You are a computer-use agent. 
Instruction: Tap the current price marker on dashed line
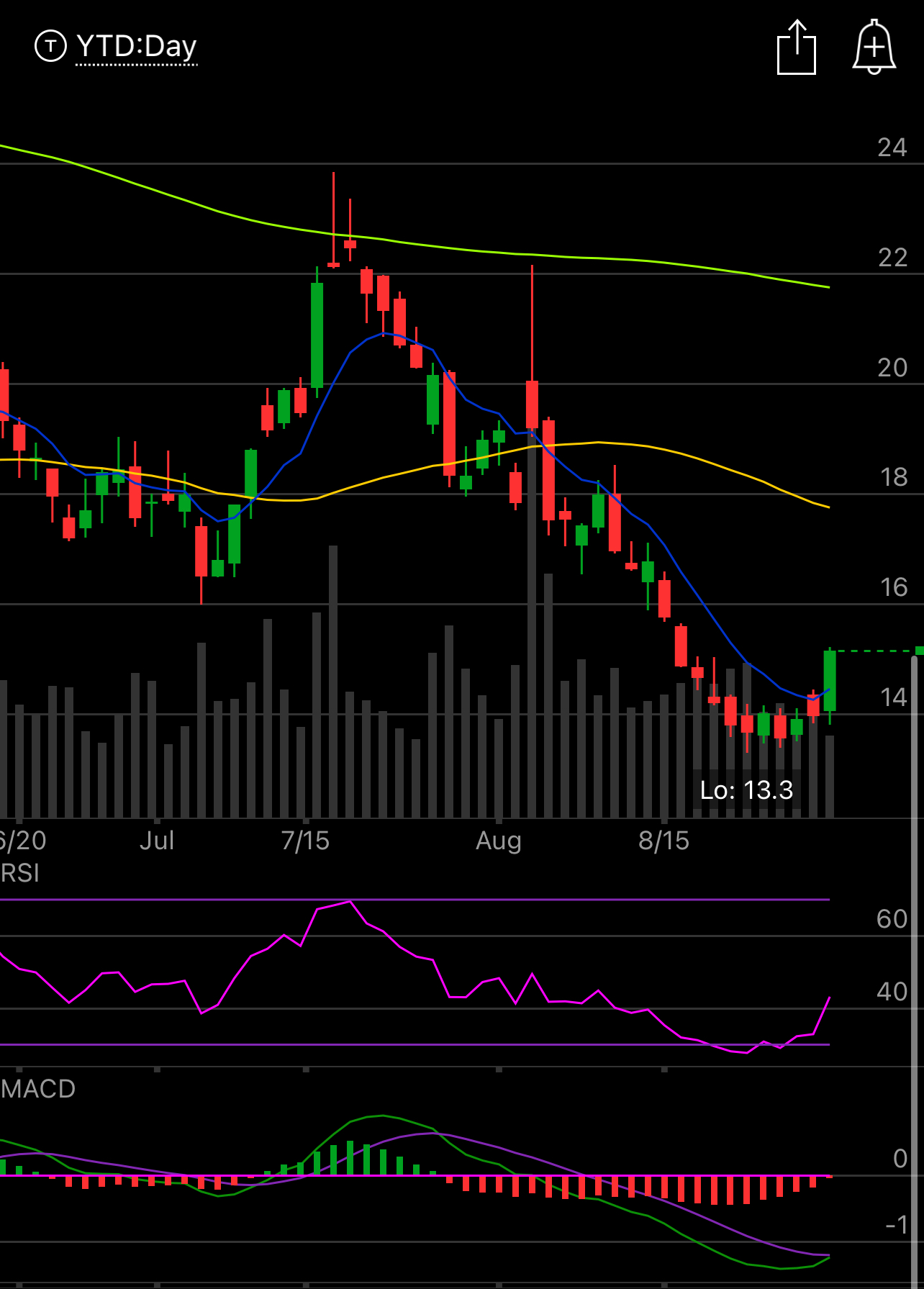coord(919,651)
